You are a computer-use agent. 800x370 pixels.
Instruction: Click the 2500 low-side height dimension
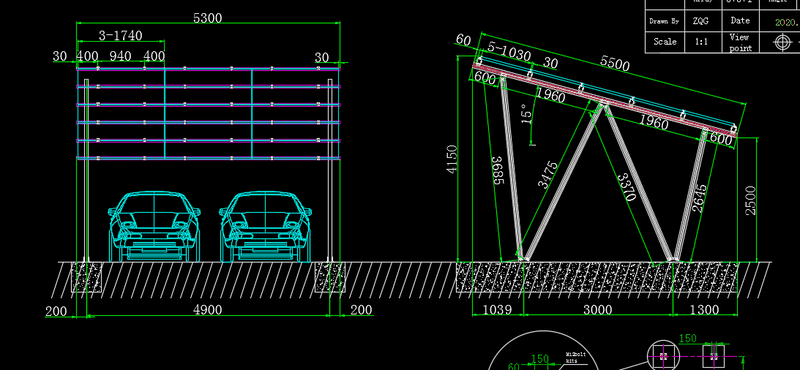coord(751,200)
